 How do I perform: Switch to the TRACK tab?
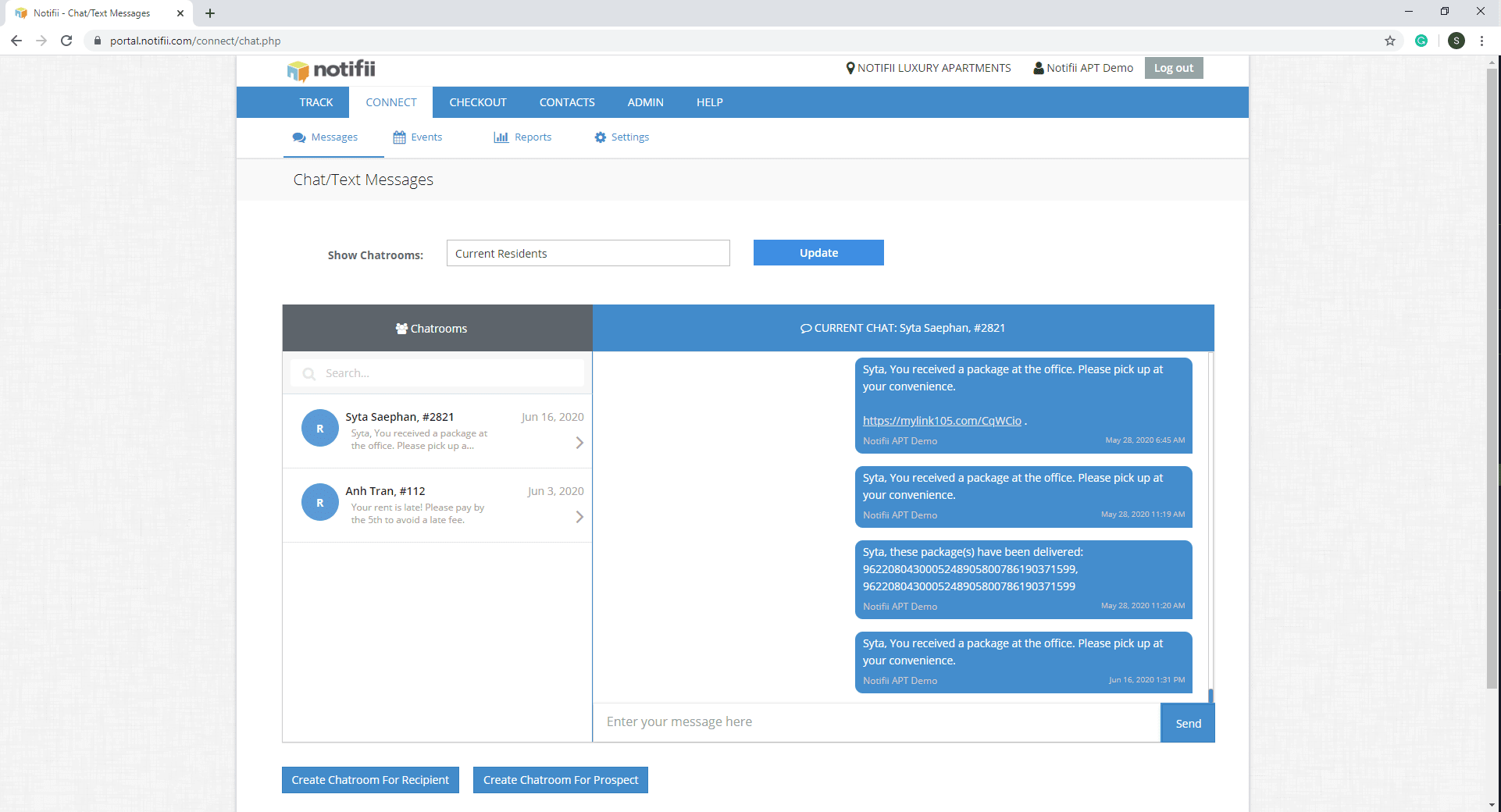(316, 101)
